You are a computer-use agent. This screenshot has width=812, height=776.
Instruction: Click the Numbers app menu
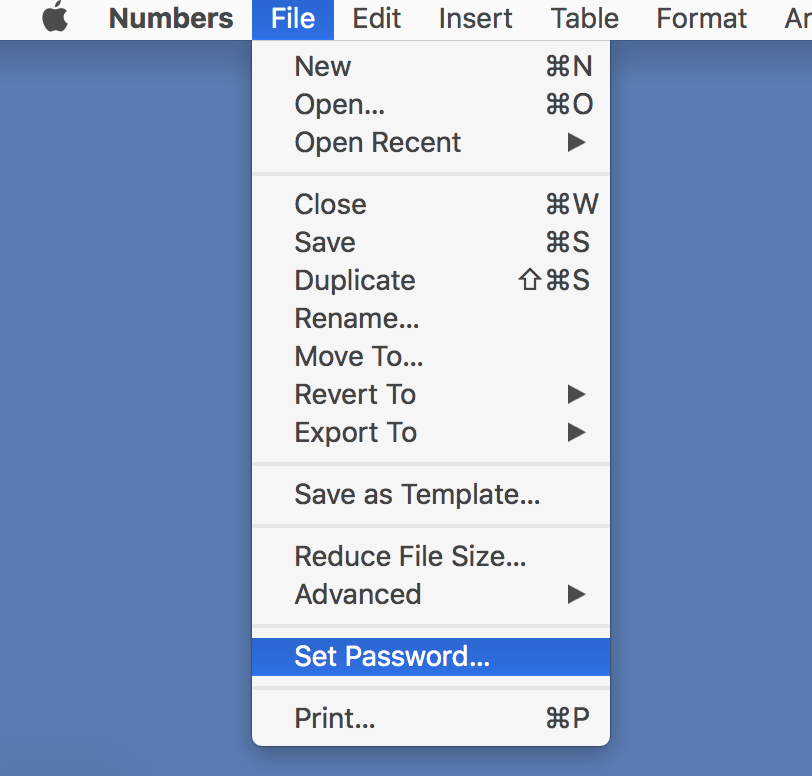point(171,19)
